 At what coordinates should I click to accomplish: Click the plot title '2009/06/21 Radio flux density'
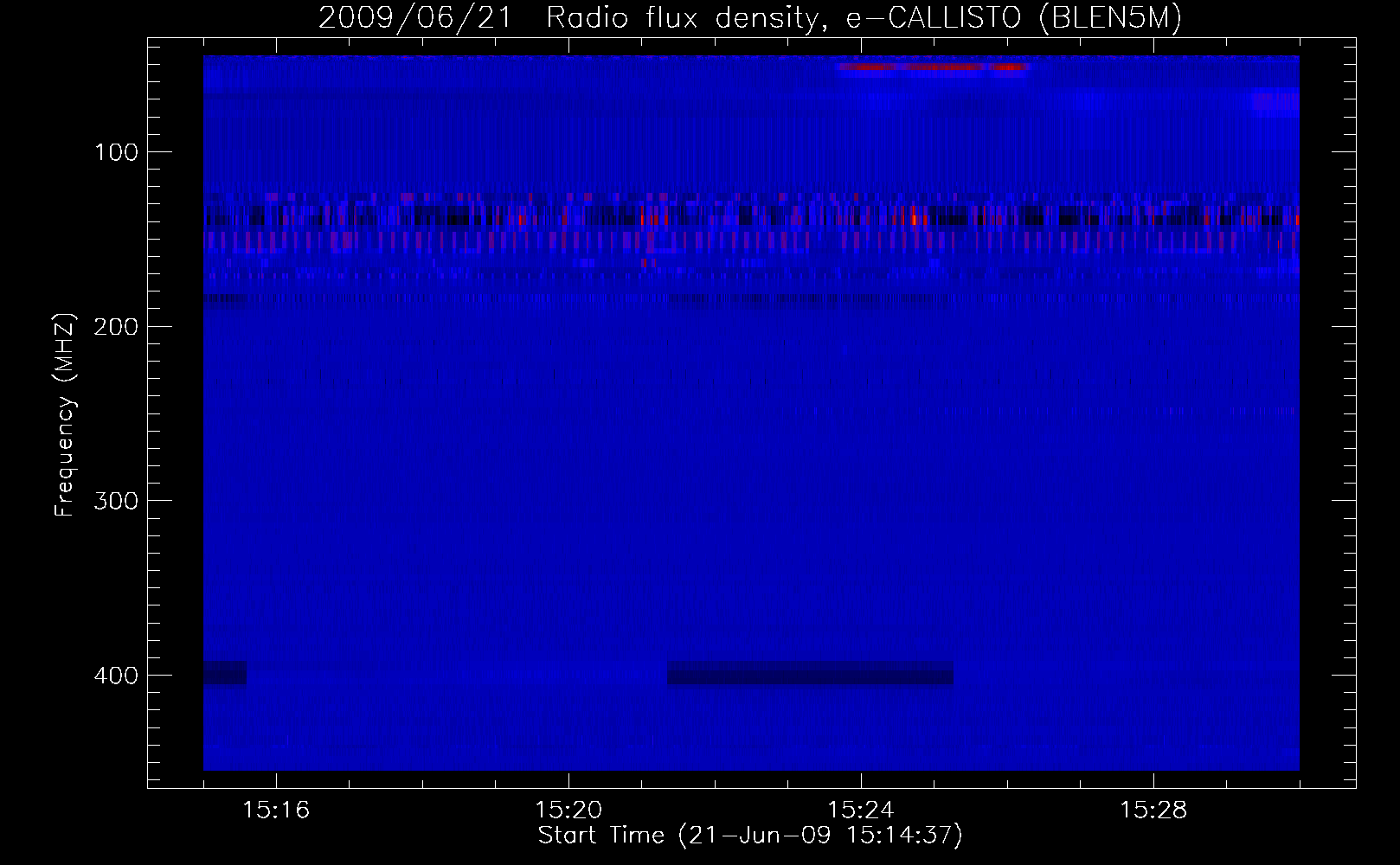coord(569,18)
